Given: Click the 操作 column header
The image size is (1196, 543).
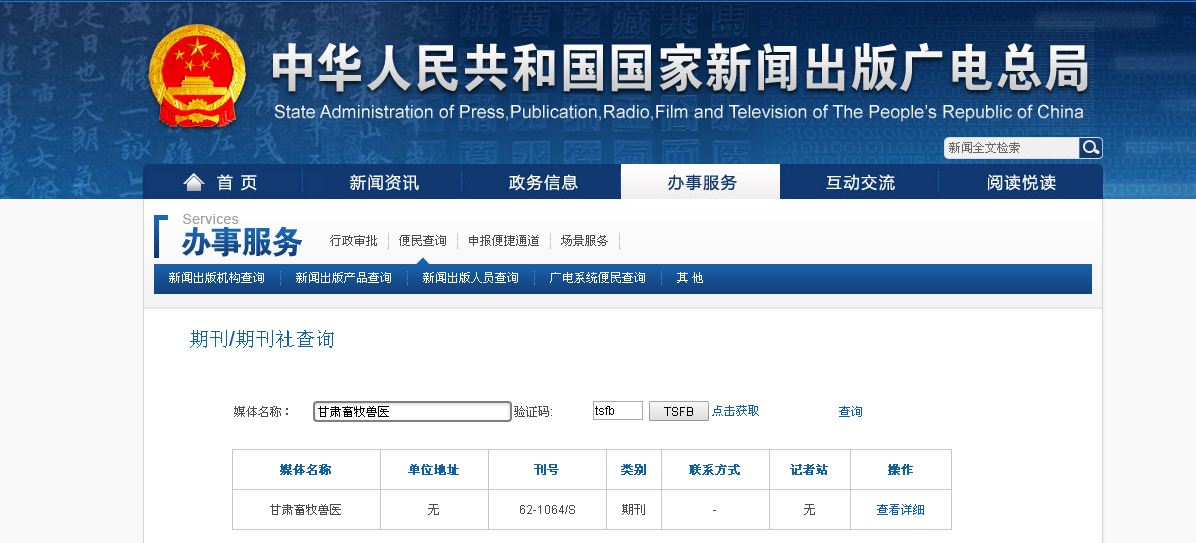Looking at the screenshot, I should [901, 470].
